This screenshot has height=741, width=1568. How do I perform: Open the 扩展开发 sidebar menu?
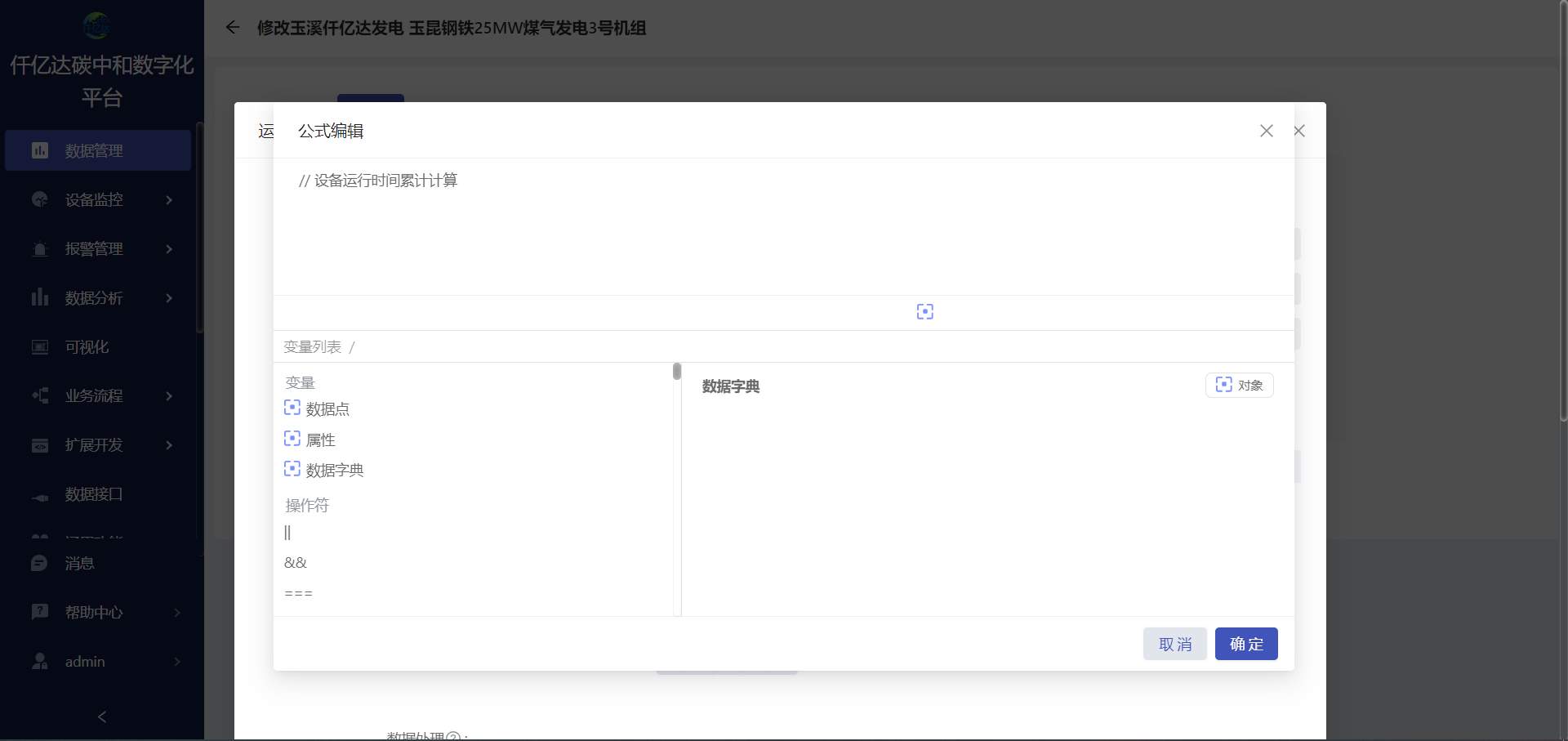tap(98, 444)
